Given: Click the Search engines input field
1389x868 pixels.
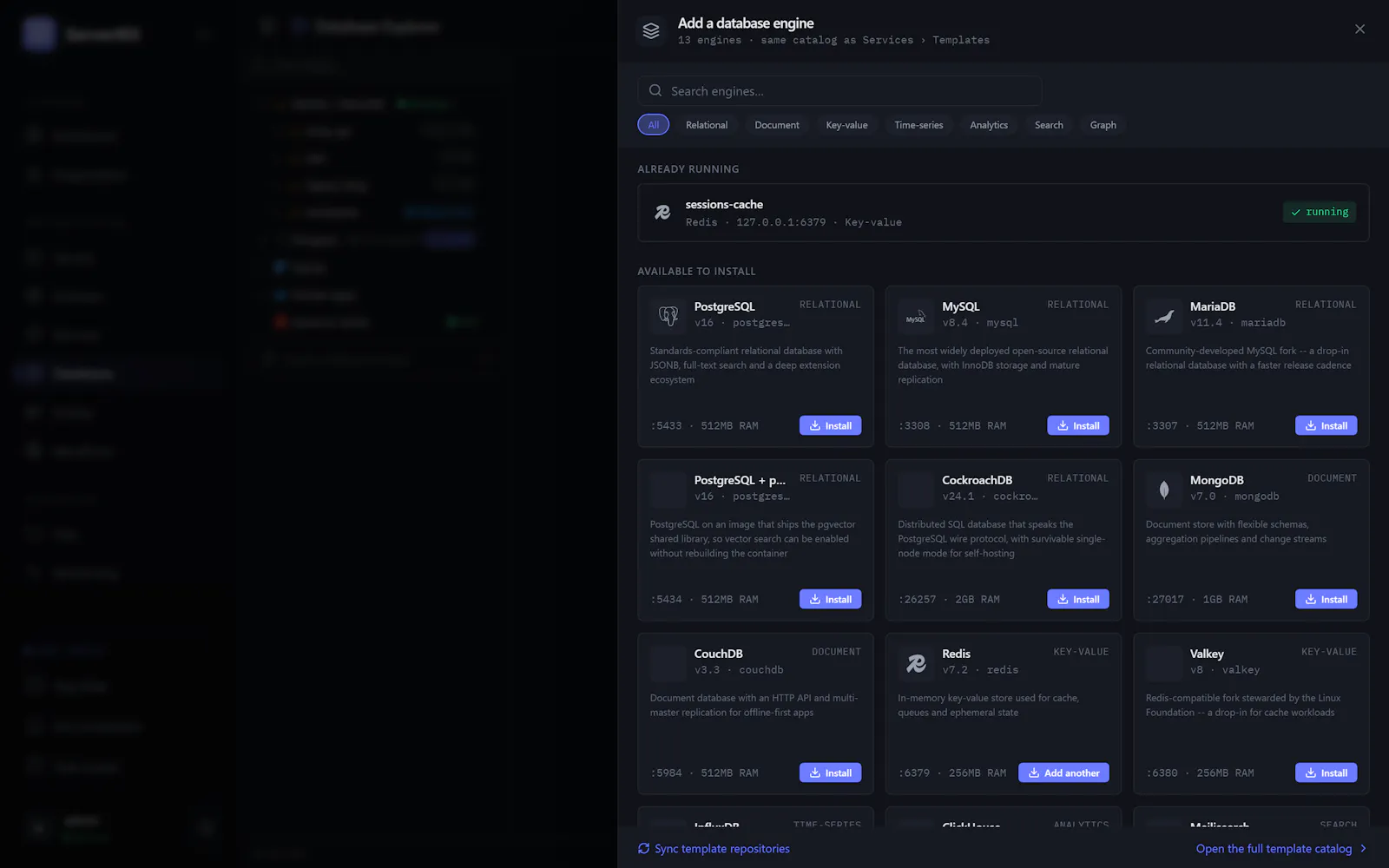Looking at the screenshot, I should (839, 91).
